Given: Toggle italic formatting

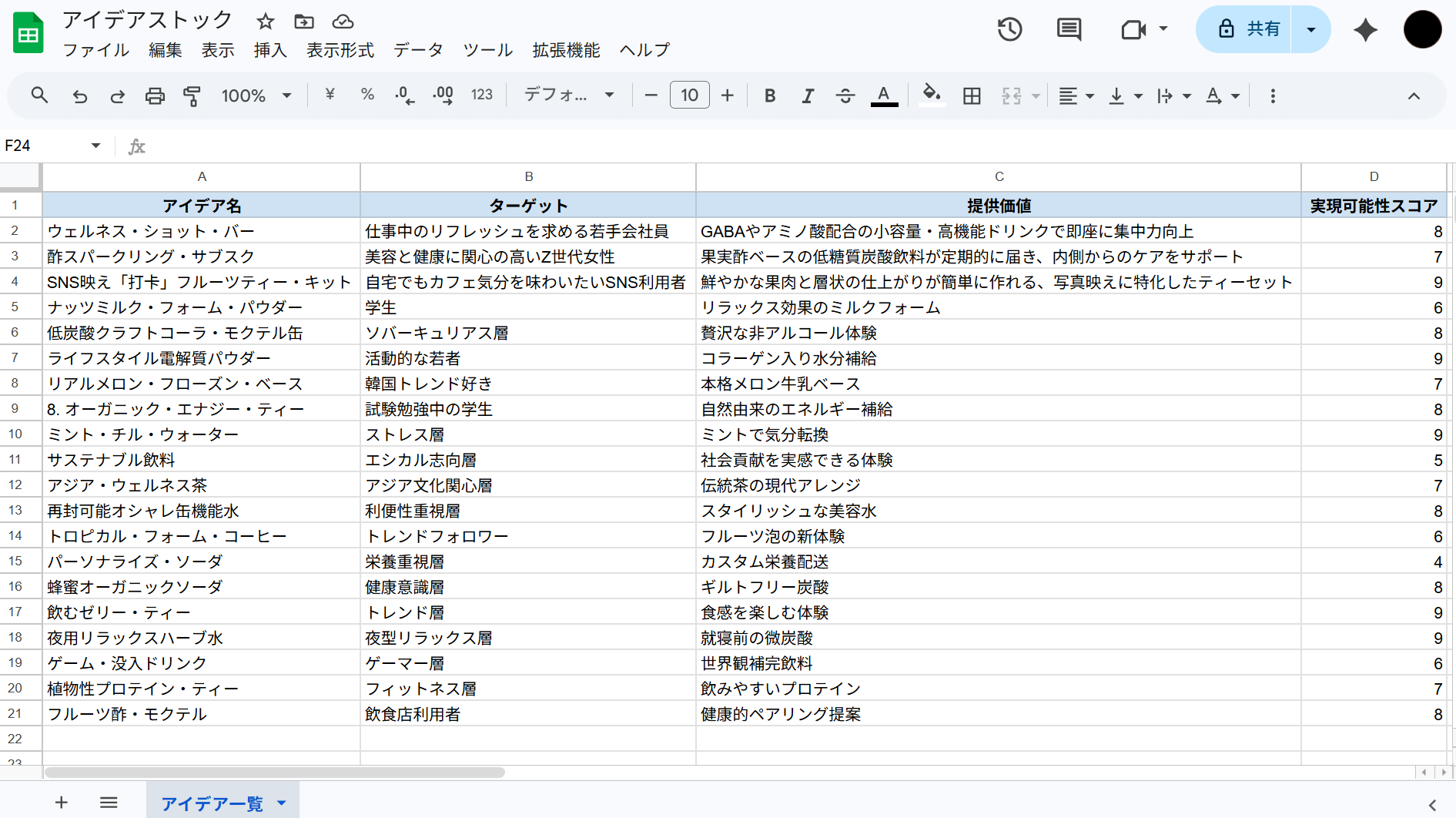Looking at the screenshot, I should [x=807, y=96].
